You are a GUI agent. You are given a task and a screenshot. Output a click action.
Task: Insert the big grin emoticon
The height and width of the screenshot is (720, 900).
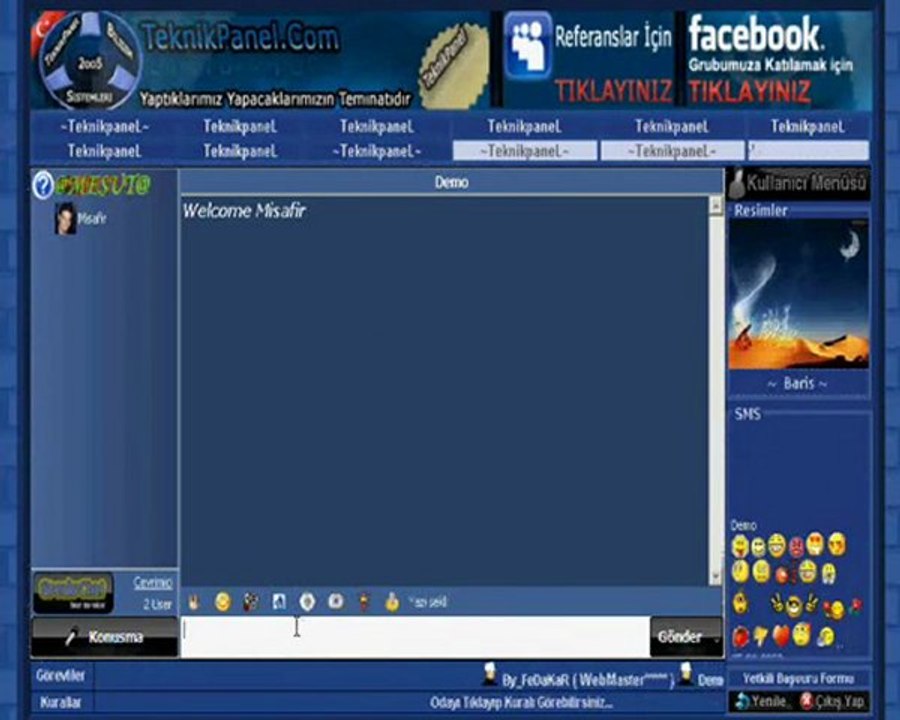[x=777, y=545]
